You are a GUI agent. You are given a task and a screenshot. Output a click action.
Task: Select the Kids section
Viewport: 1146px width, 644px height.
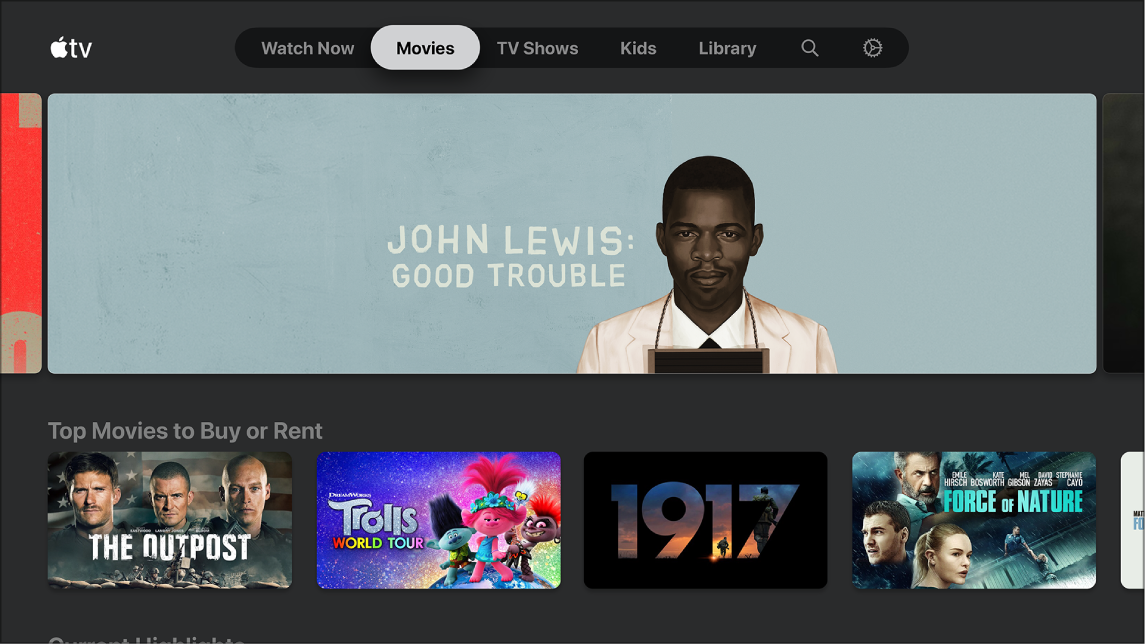[638, 47]
